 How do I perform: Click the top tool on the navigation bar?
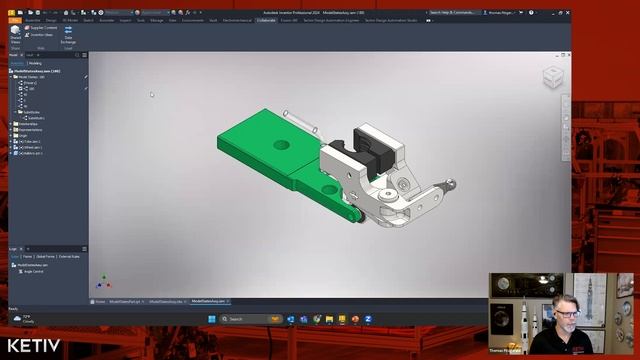(x=566, y=104)
